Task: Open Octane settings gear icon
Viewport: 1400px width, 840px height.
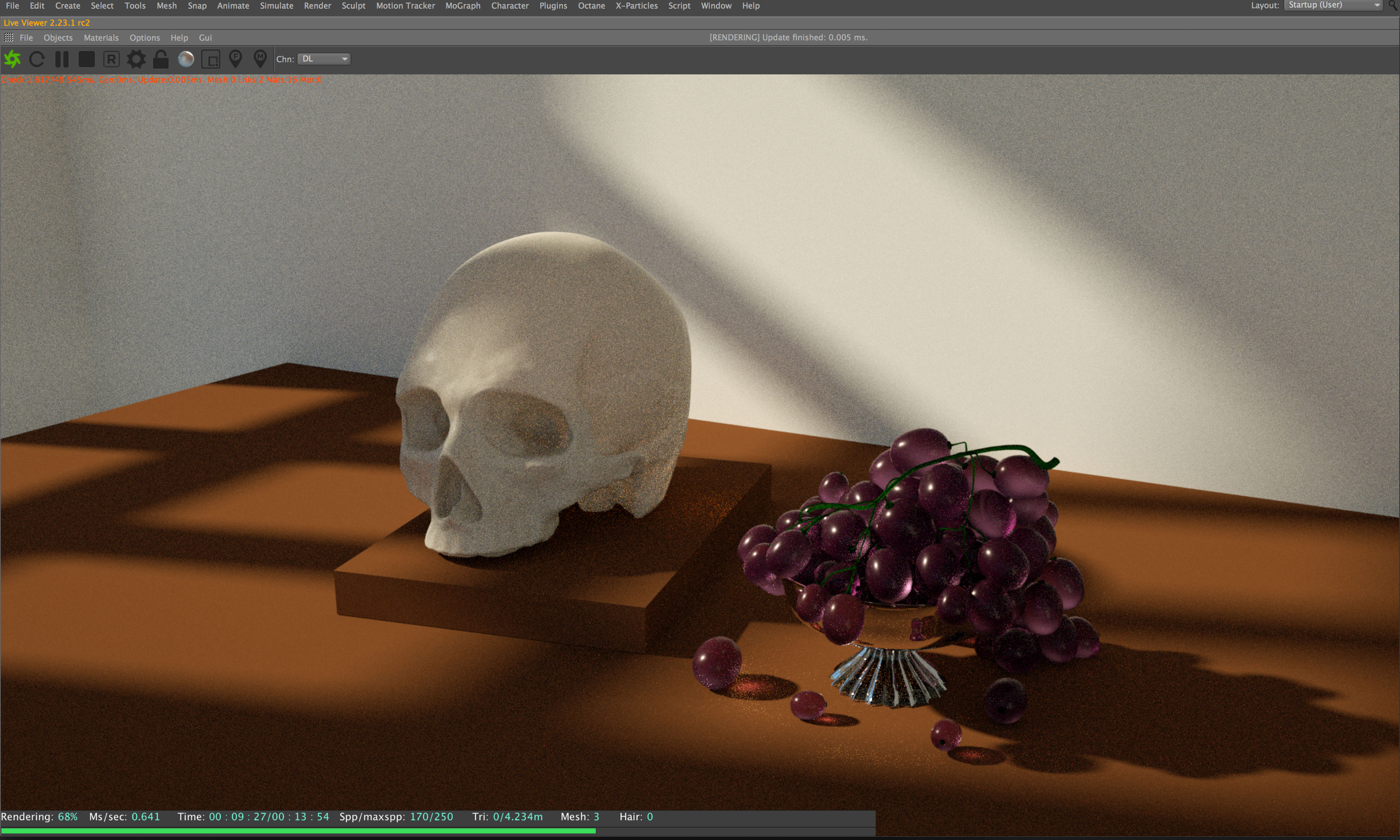Action: [136, 59]
